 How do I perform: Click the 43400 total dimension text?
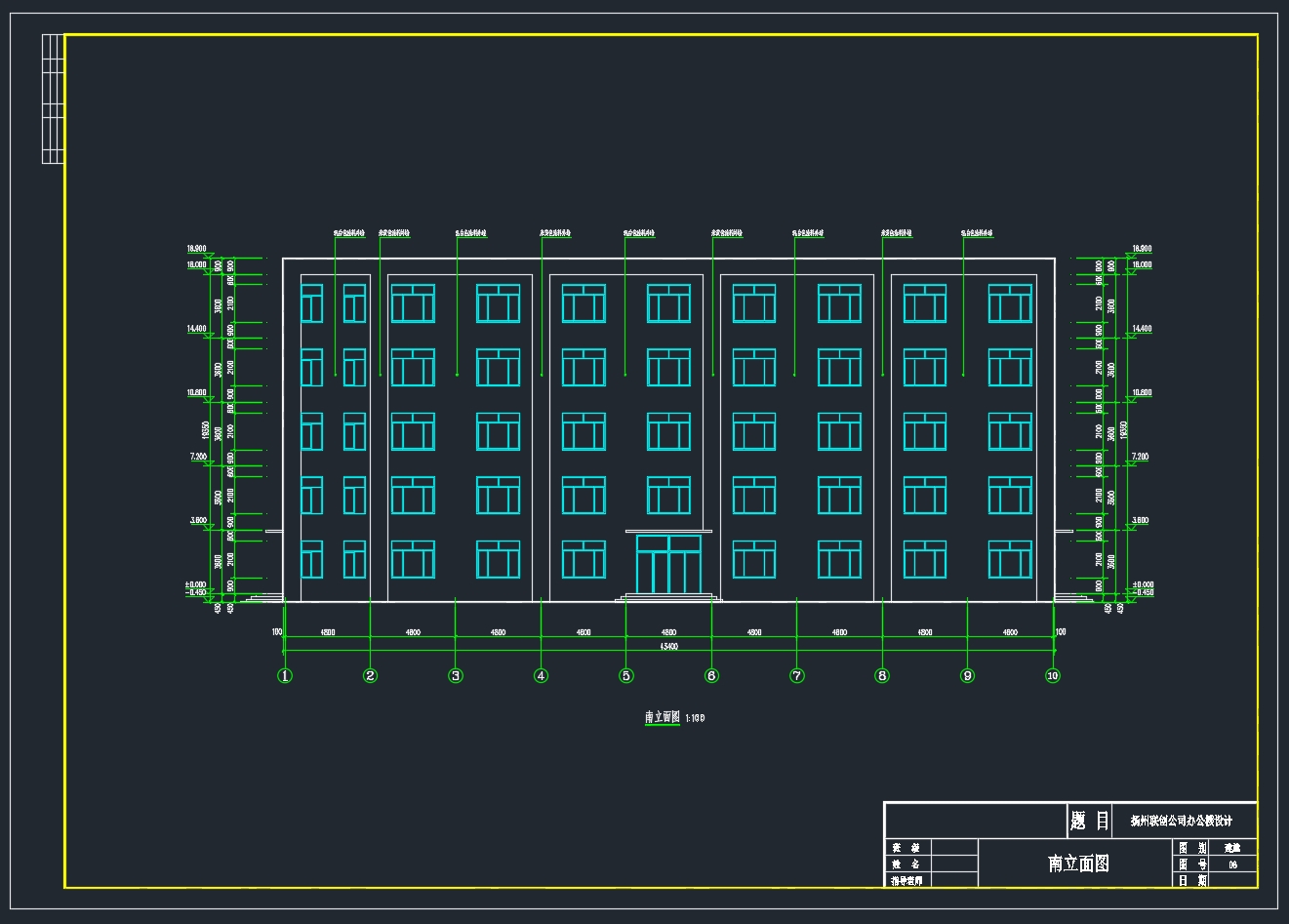(668, 646)
